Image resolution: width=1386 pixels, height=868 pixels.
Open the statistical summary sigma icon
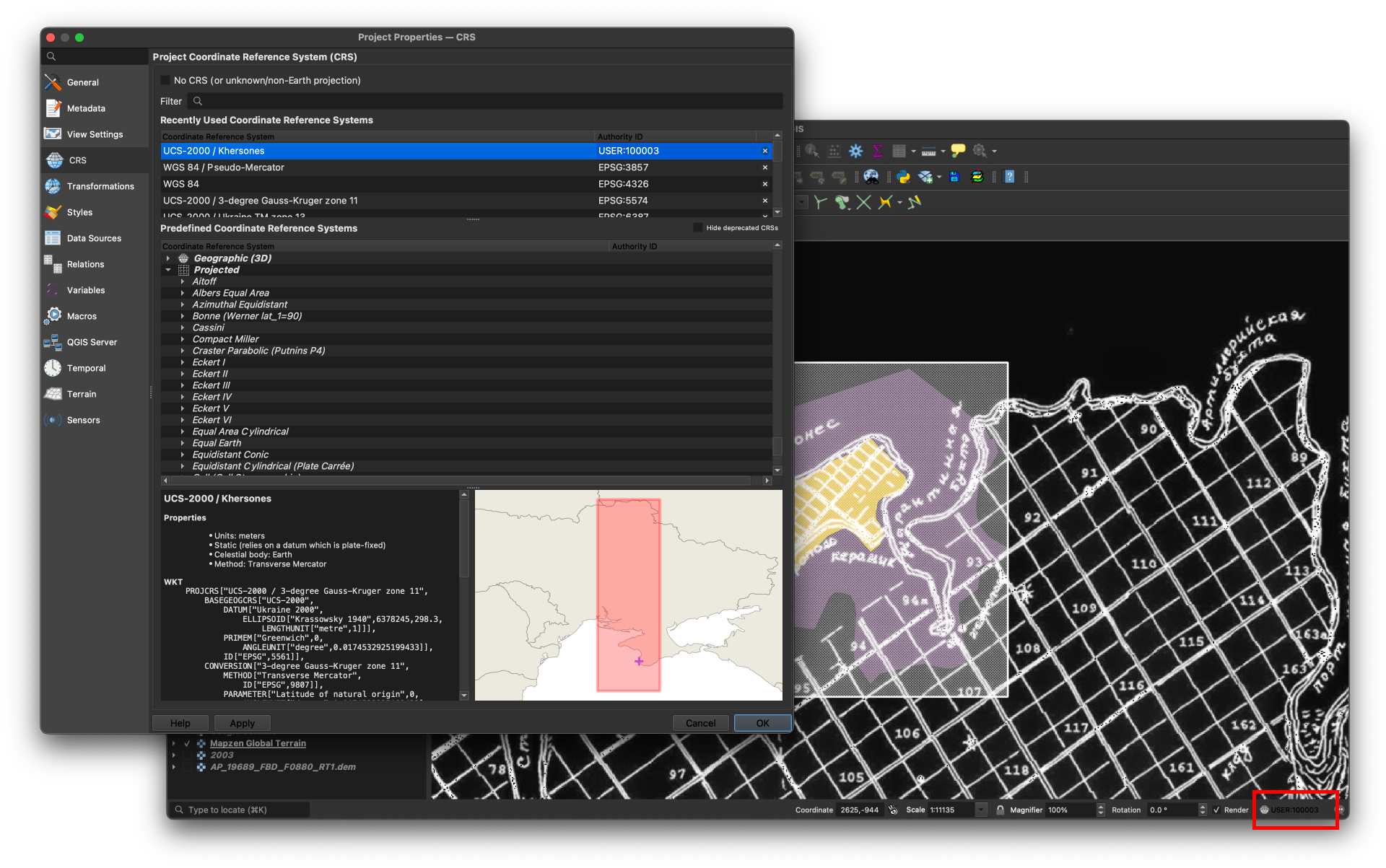click(x=877, y=151)
